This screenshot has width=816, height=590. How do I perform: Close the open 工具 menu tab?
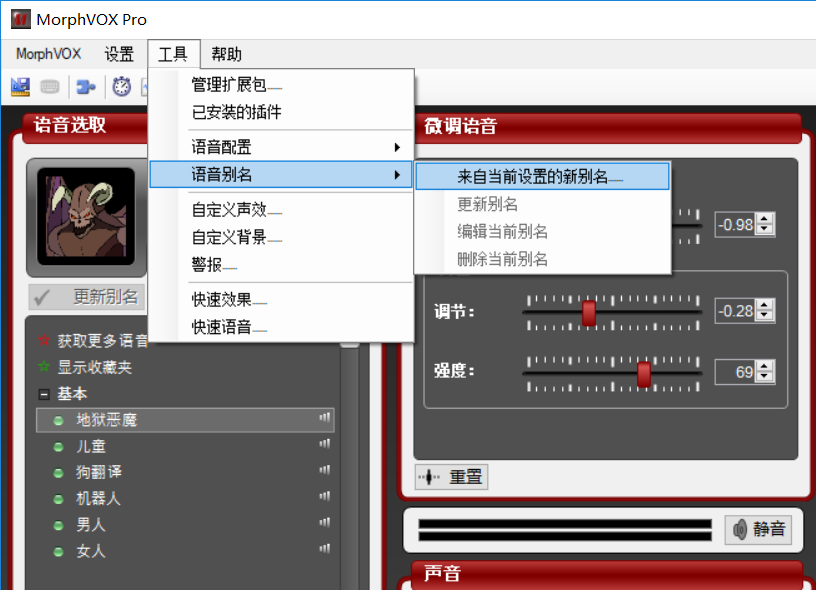click(173, 54)
